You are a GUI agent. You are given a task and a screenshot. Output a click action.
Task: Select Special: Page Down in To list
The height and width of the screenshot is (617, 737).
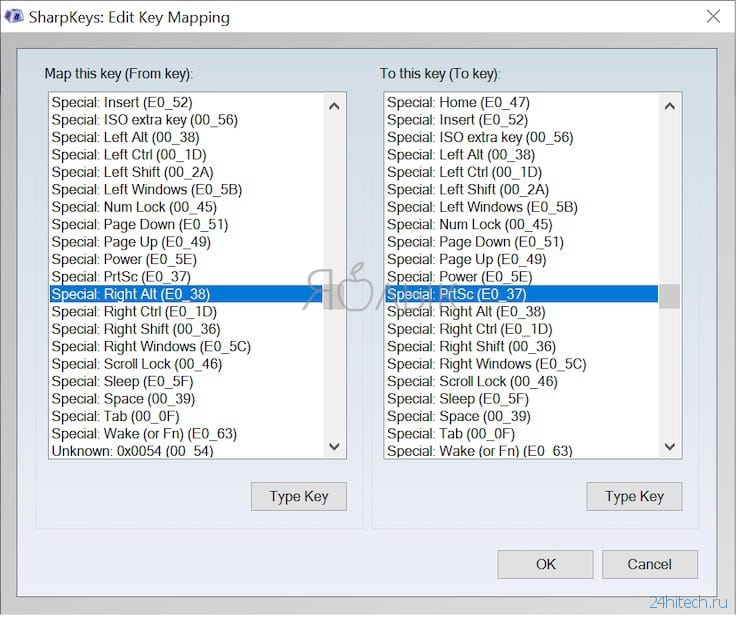[522, 242]
